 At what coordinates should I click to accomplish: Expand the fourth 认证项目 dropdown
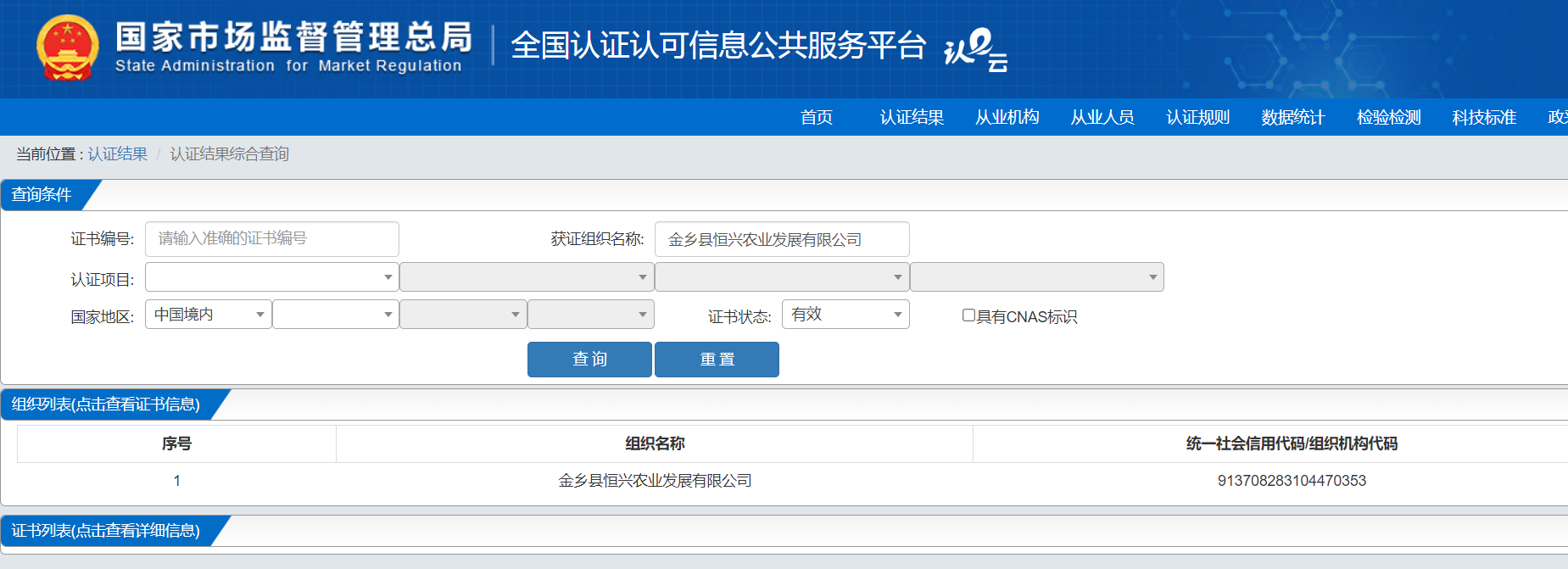pyautogui.click(x=1037, y=276)
